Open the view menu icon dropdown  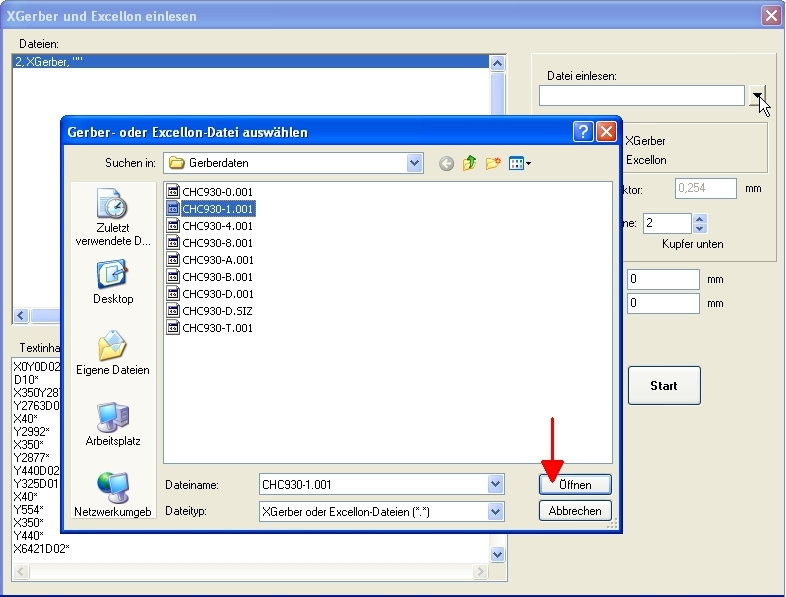click(x=520, y=164)
